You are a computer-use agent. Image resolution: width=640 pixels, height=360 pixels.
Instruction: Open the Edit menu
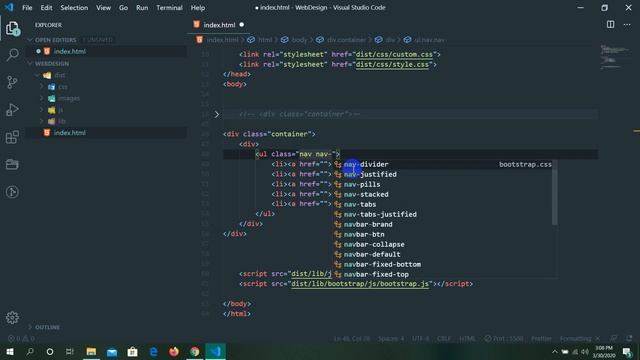point(46,8)
